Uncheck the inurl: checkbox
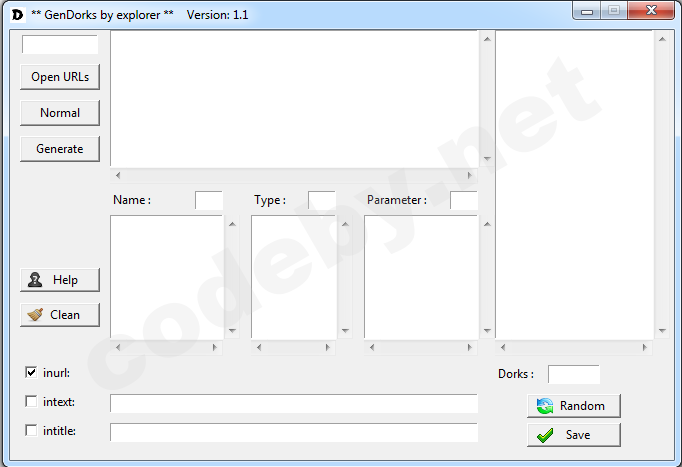This screenshot has width=682, height=467. click(x=31, y=373)
